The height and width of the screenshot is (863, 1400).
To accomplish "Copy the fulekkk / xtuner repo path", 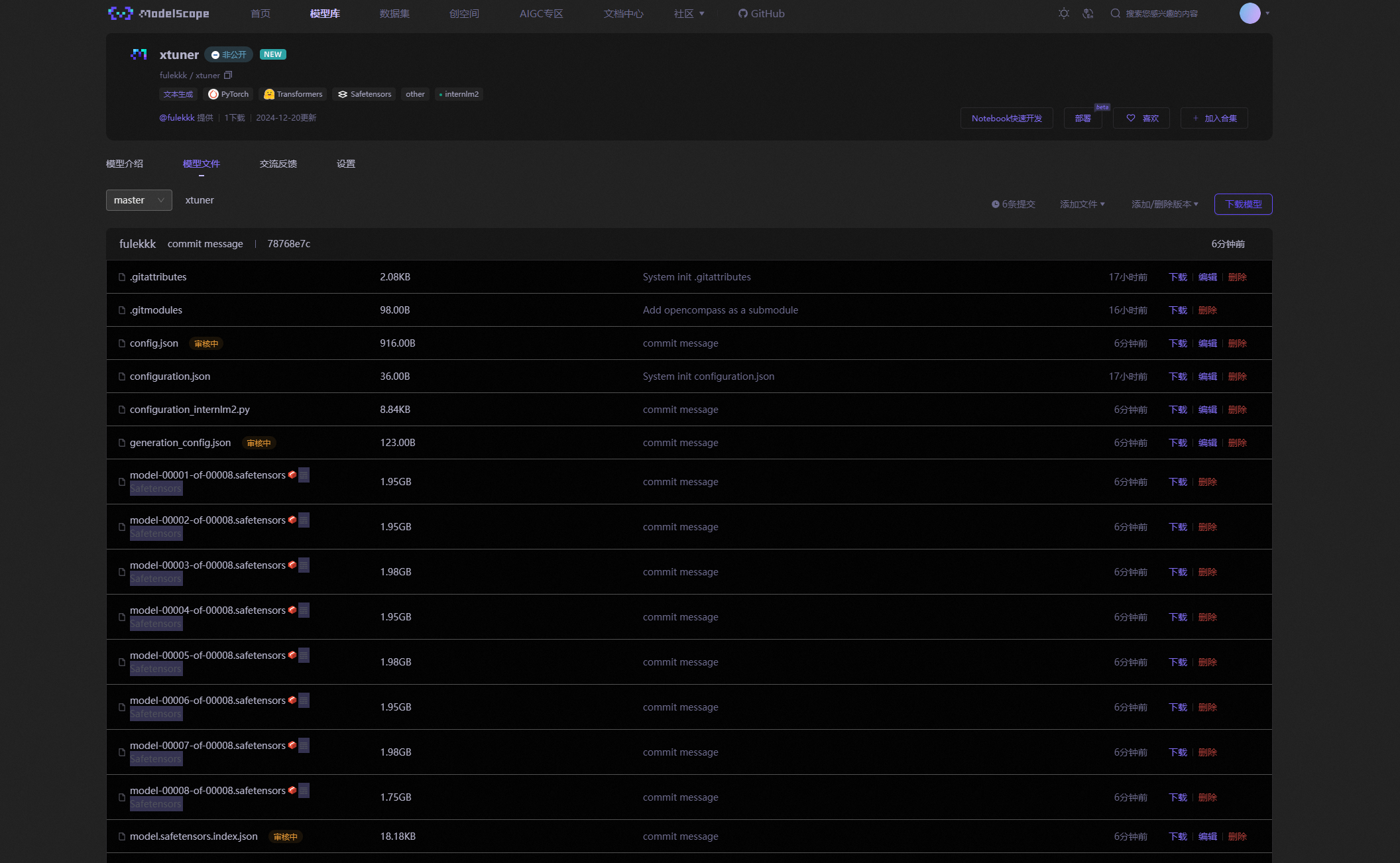I will (x=228, y=75).
